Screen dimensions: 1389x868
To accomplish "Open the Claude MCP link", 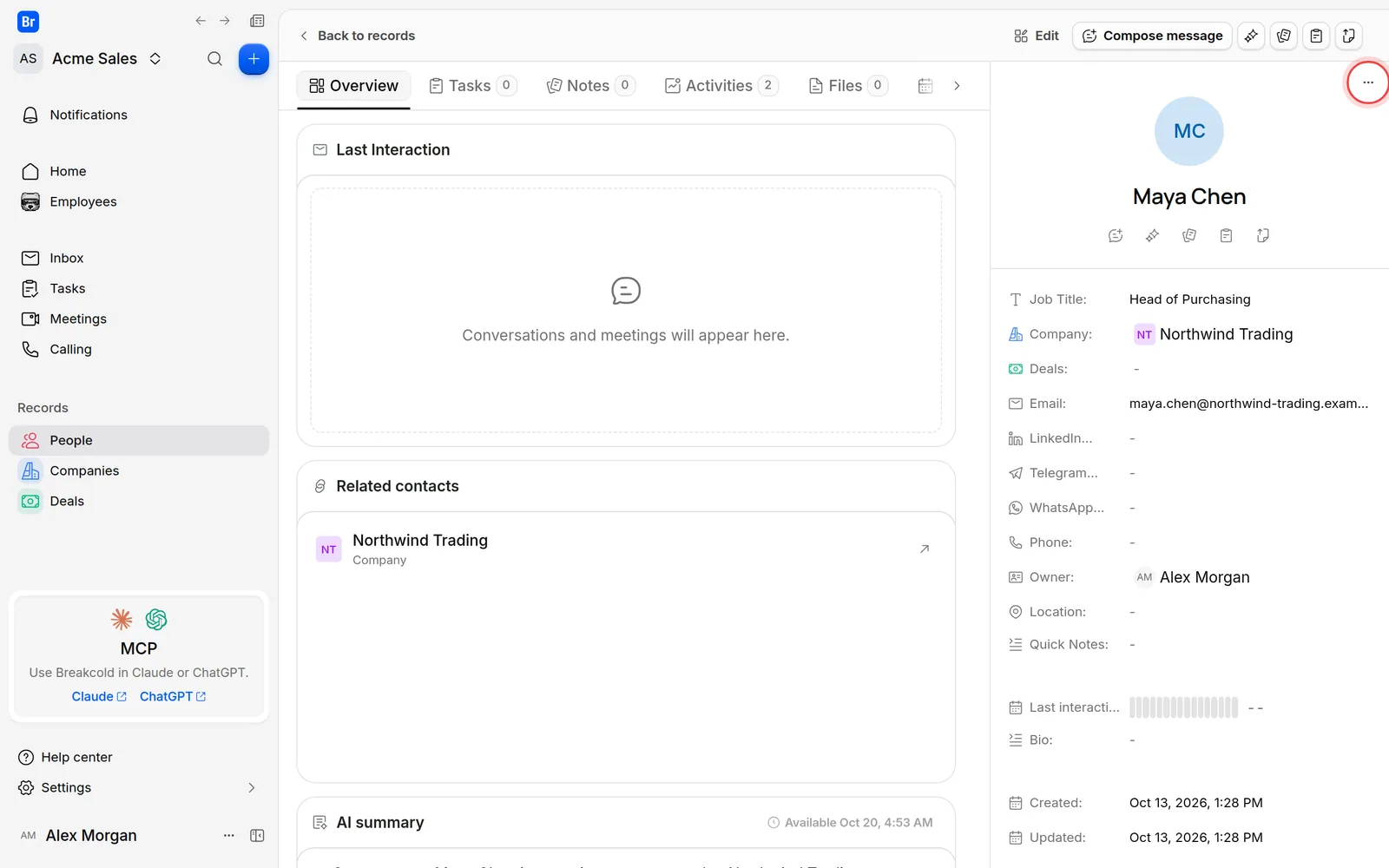I will click(99, 696).
